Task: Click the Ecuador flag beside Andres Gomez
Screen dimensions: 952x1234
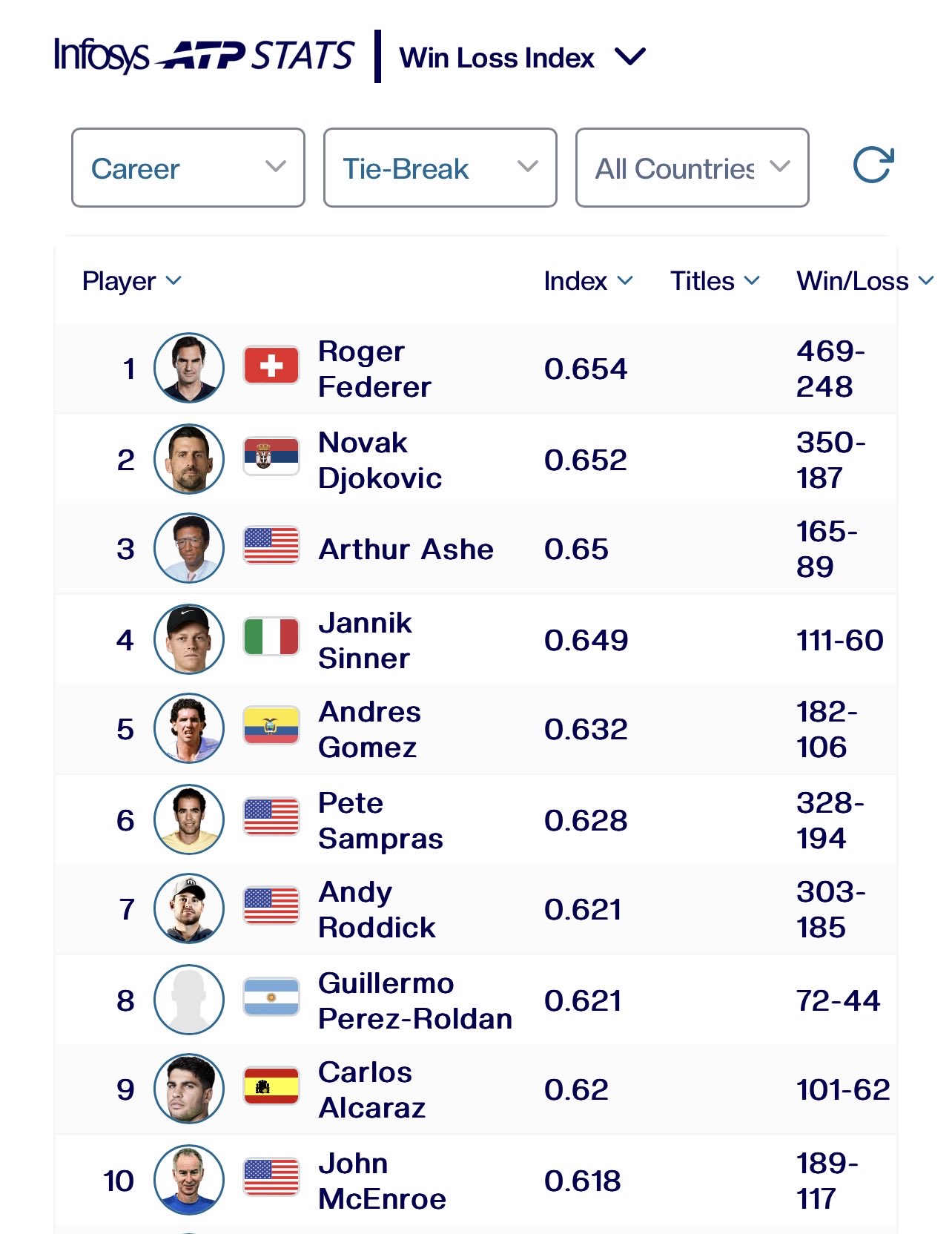Action: point(271,726)
